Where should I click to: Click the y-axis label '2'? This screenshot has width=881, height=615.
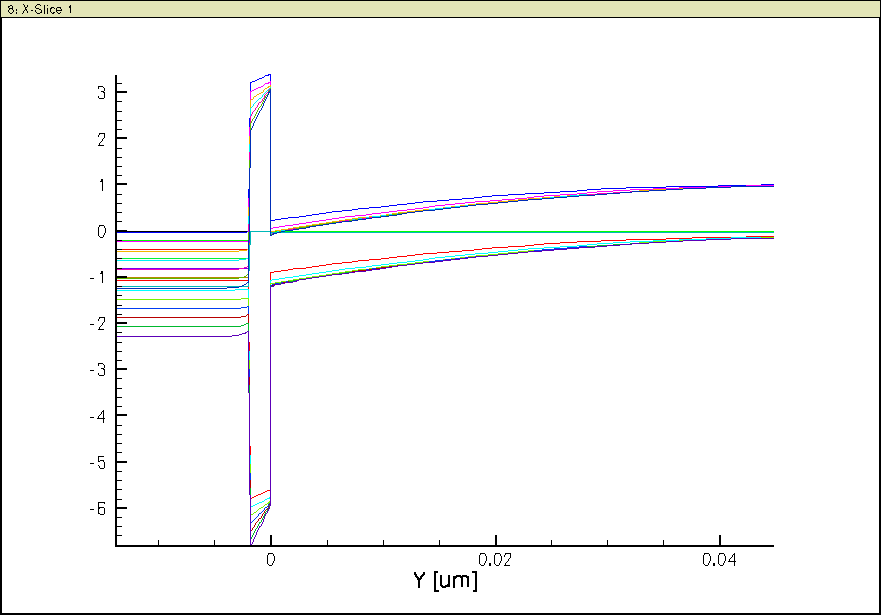coord(101,139)
